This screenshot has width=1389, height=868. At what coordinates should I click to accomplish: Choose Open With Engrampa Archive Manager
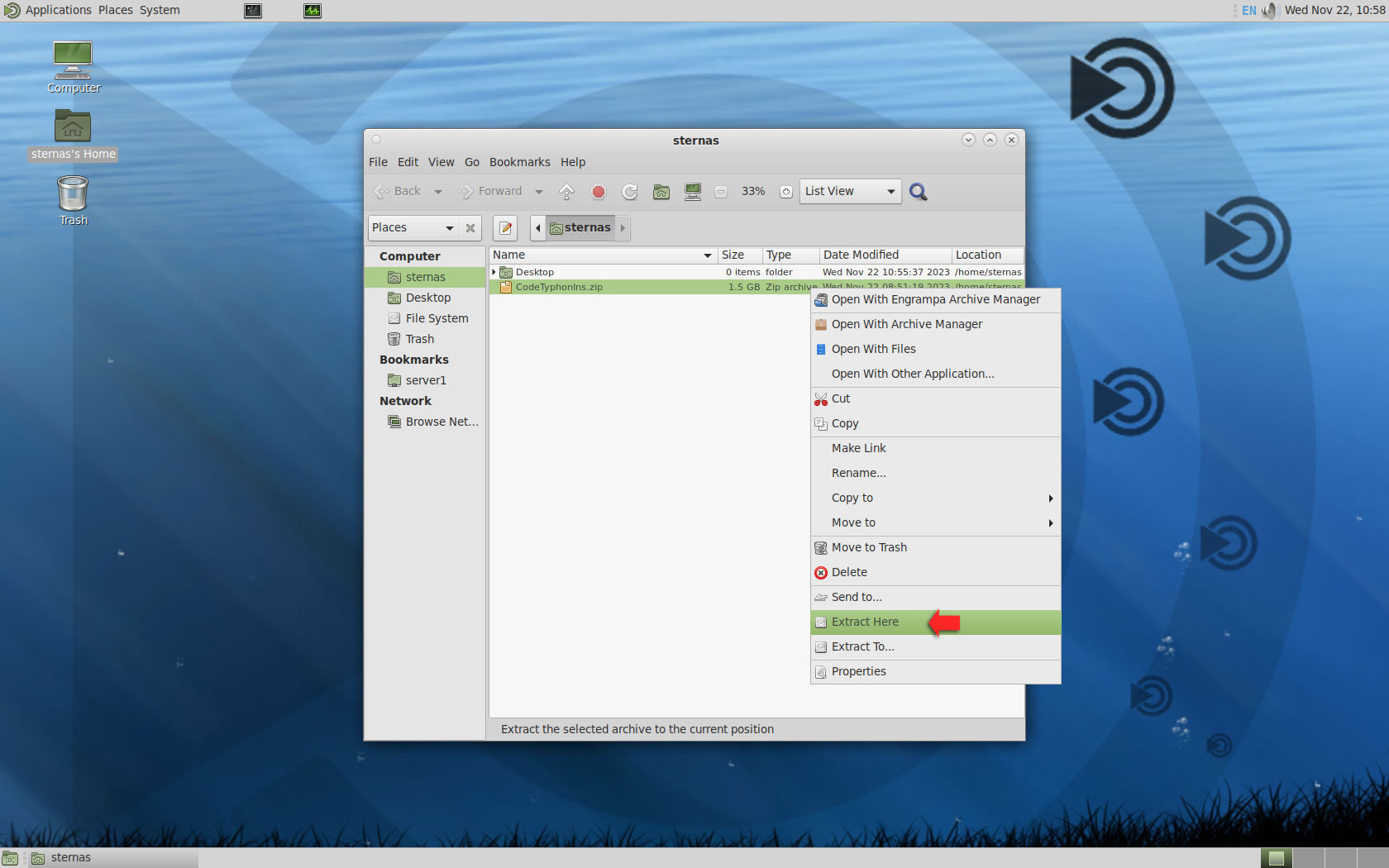tap(935, 299)
